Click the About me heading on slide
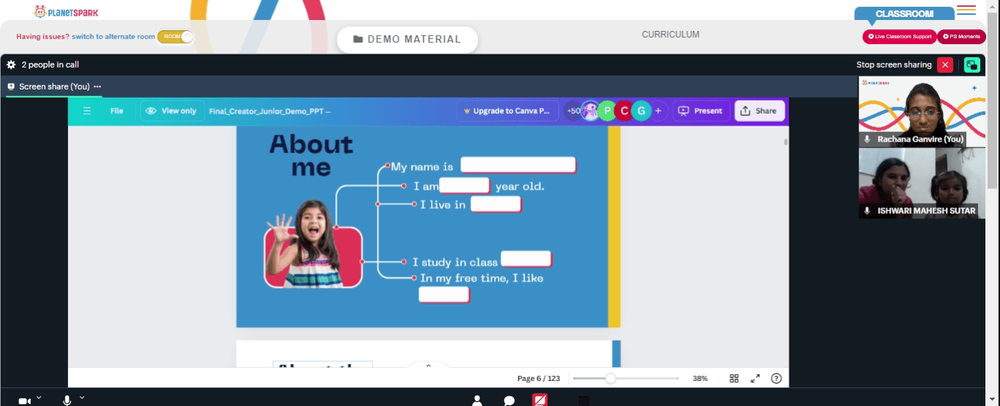 pos(311,155)
